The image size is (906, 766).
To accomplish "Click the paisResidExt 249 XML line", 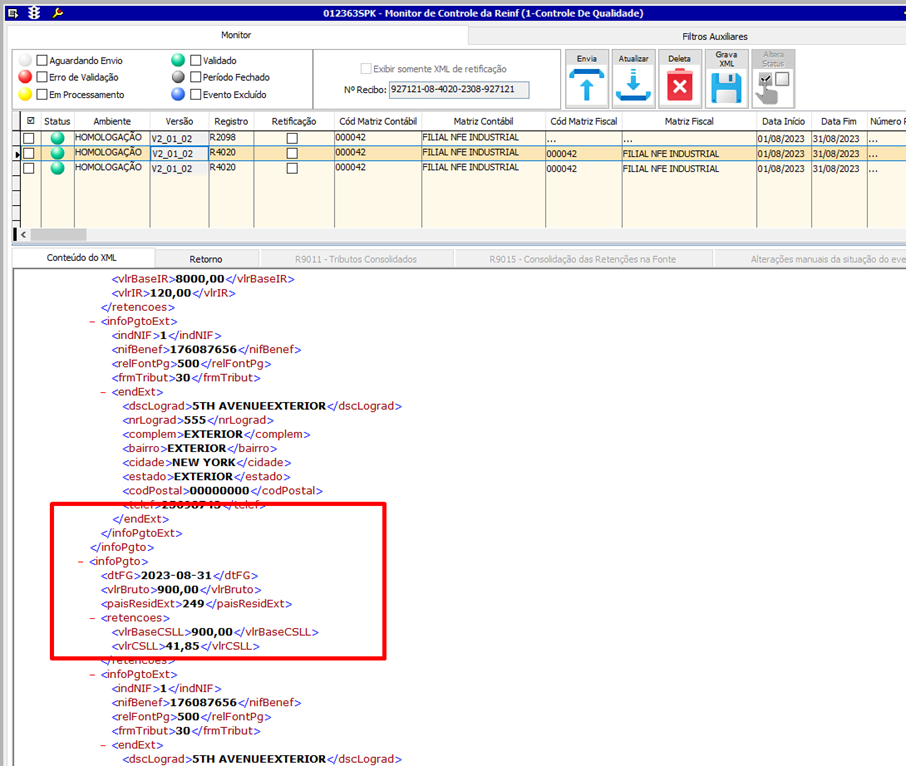I will pos(196,604).
